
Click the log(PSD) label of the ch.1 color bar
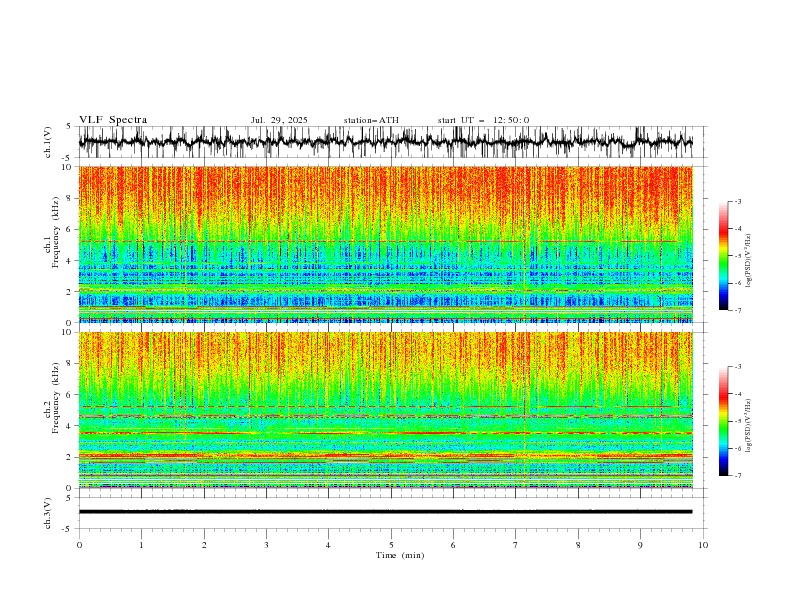[x=749, y=261]
